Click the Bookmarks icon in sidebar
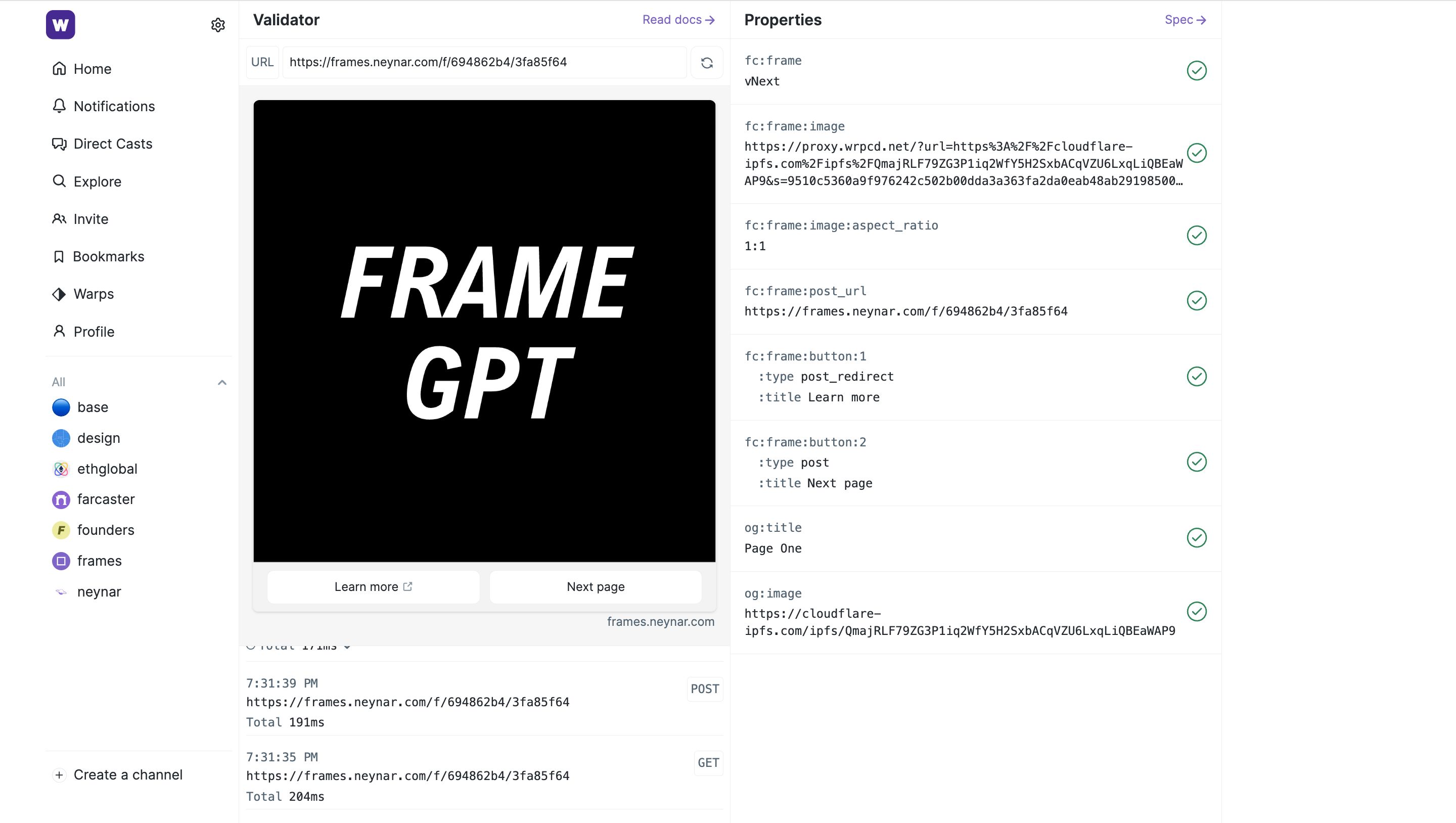The width and height of the screenshot is (1456, 823). (60, 257)
